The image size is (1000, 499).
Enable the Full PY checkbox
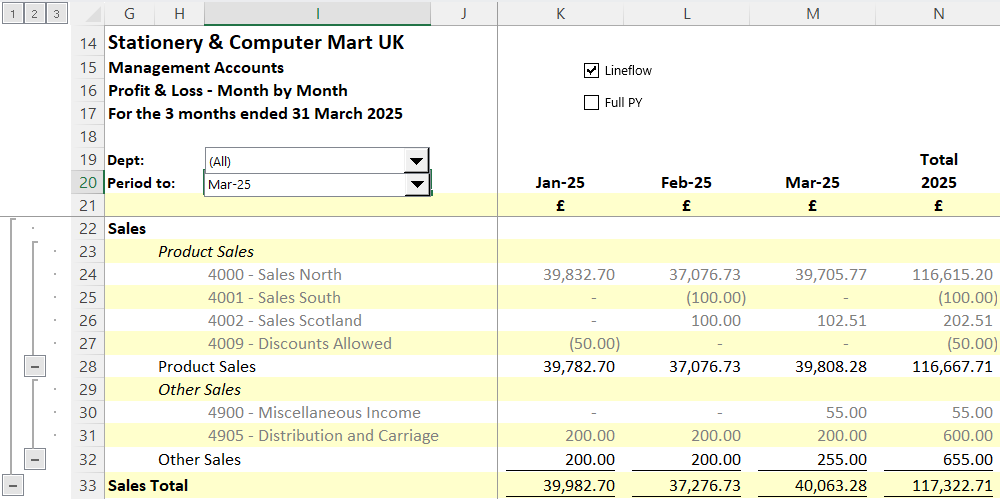(591, 102)
